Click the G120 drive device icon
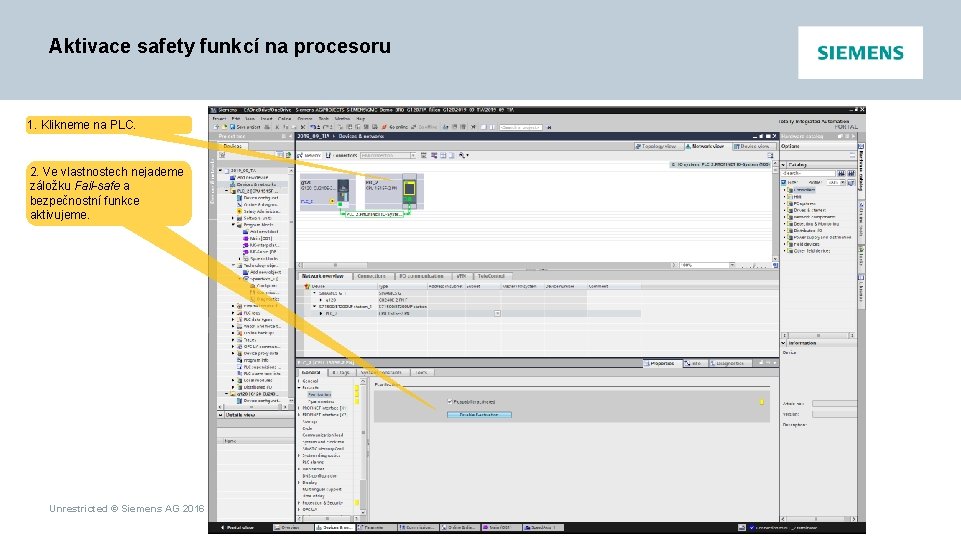This screenshot has height=540, width=961. 342,191
